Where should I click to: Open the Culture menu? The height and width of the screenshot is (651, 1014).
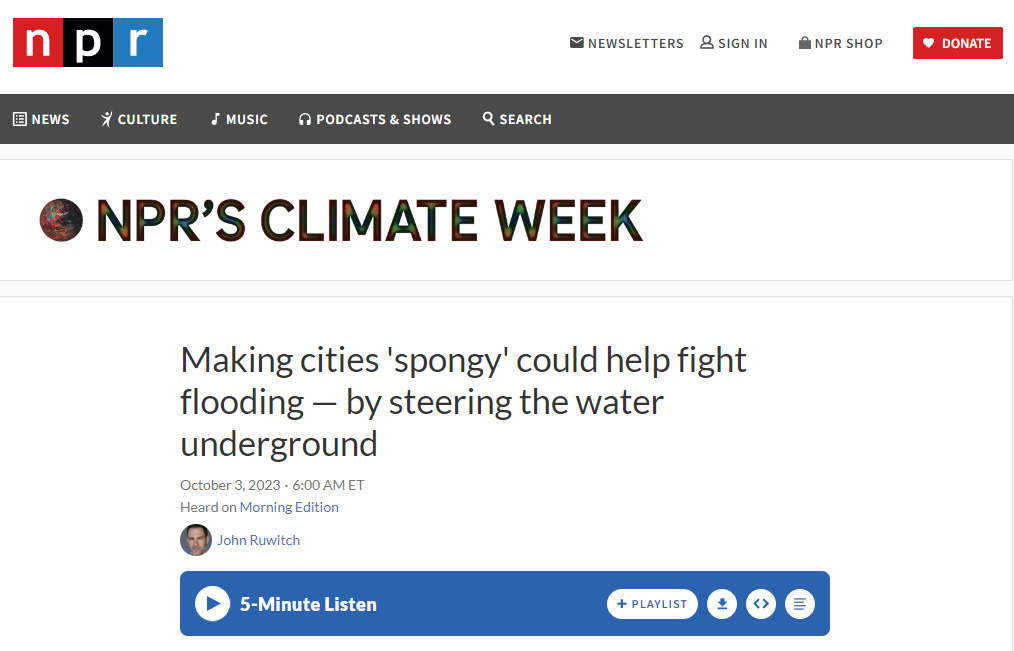point(138,120)
